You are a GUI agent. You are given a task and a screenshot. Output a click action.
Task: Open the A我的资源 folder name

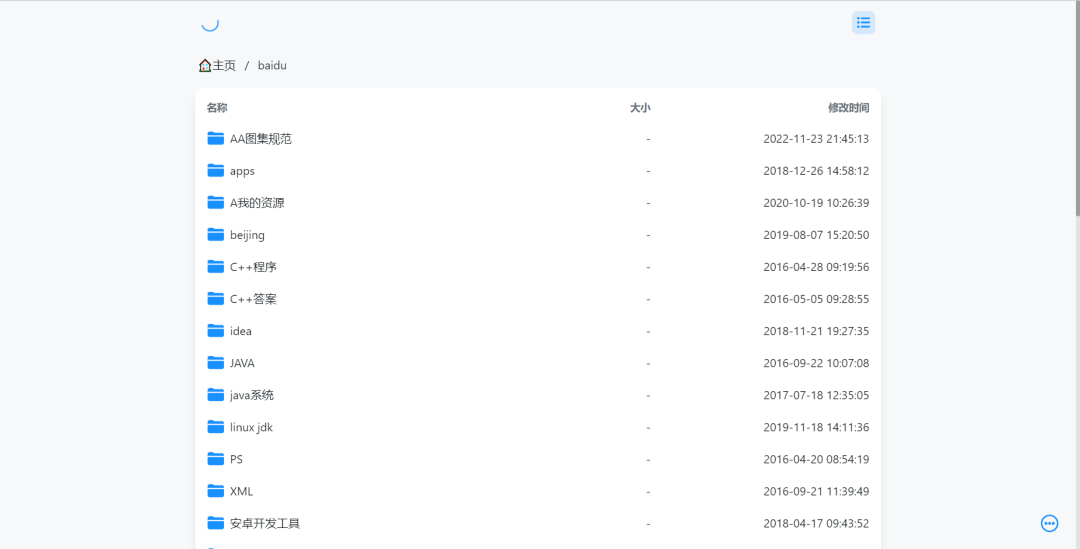click(x=257, y=203)
